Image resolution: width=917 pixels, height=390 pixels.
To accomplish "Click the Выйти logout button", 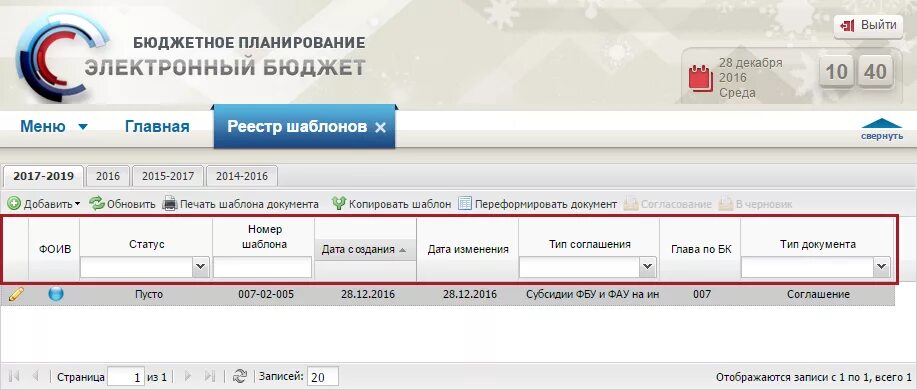I will 868,26.
